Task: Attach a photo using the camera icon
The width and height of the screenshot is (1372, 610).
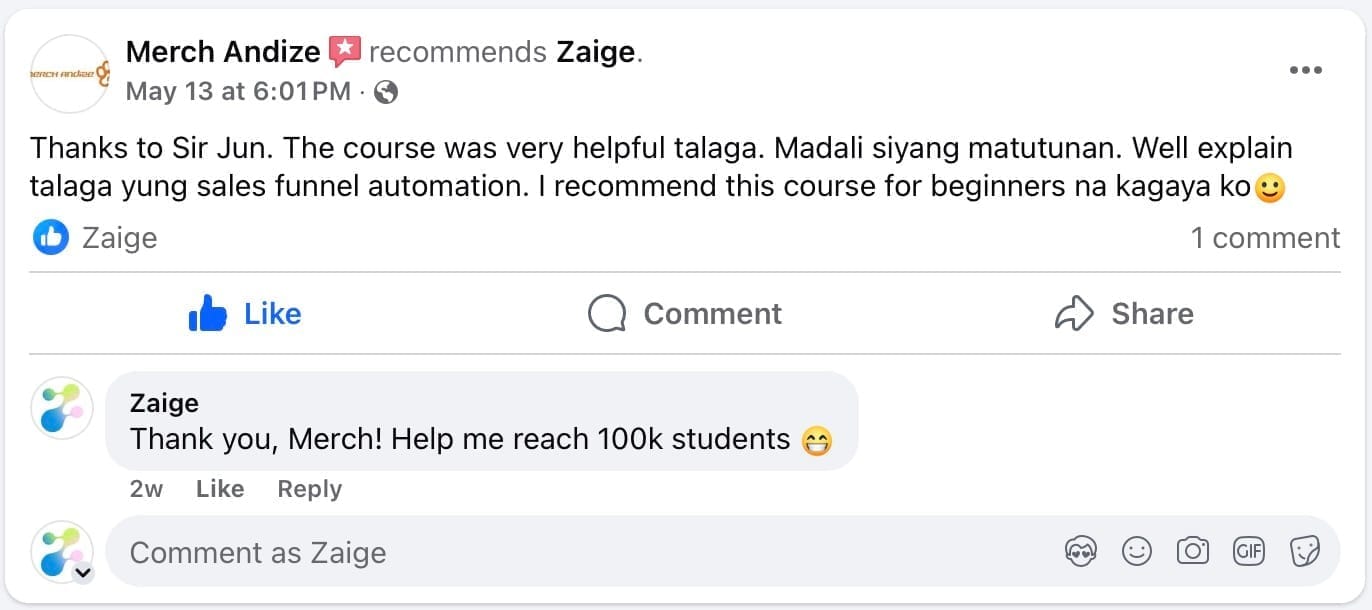Action: tap(1193, 551)
